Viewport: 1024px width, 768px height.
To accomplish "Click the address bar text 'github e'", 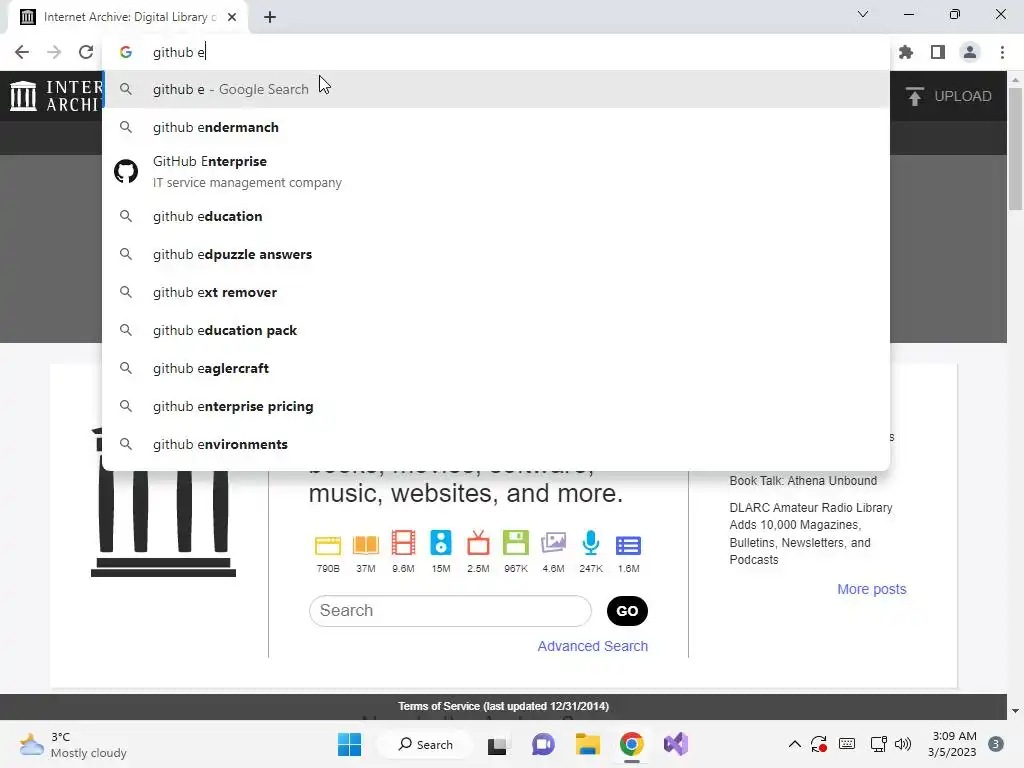I will pos(178,52).
